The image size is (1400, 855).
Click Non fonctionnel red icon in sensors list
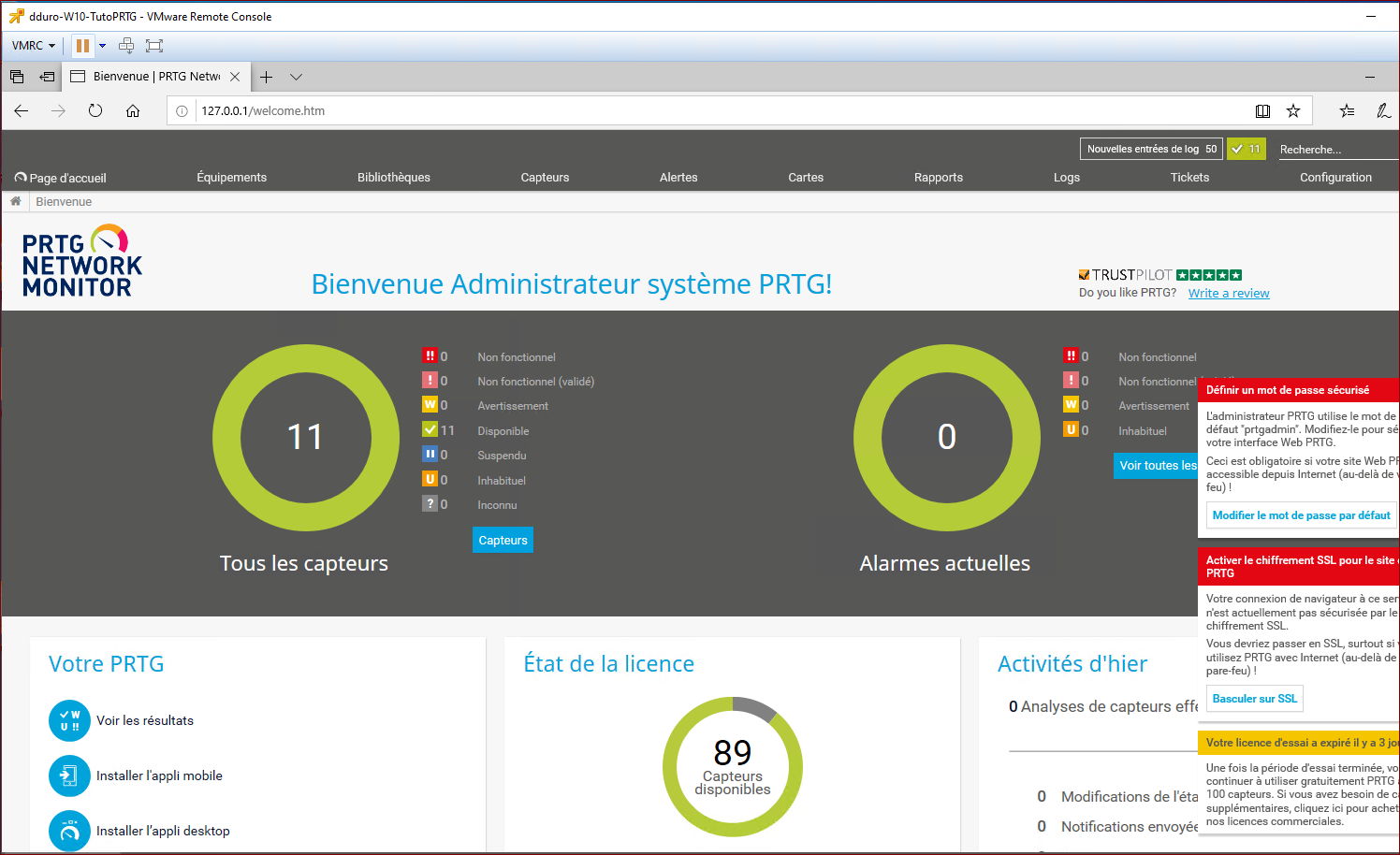coord(430,355)
